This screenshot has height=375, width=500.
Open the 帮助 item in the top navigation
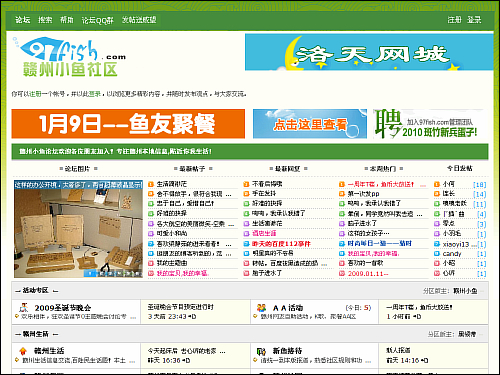pyautogui.click(x=67, y=20)
